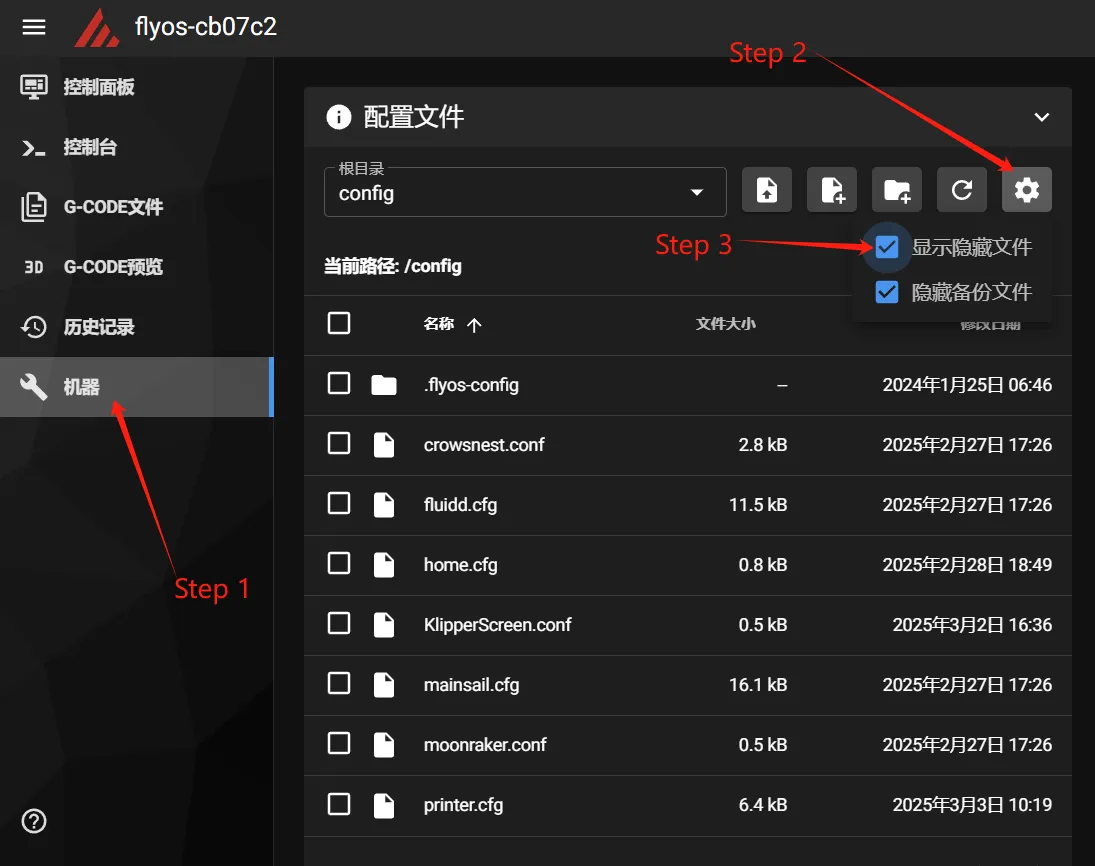Toggle the 隐藏备份文件 checkbox
The width and height of the screenshot is (1095, 866).
[x=887, y=292]
